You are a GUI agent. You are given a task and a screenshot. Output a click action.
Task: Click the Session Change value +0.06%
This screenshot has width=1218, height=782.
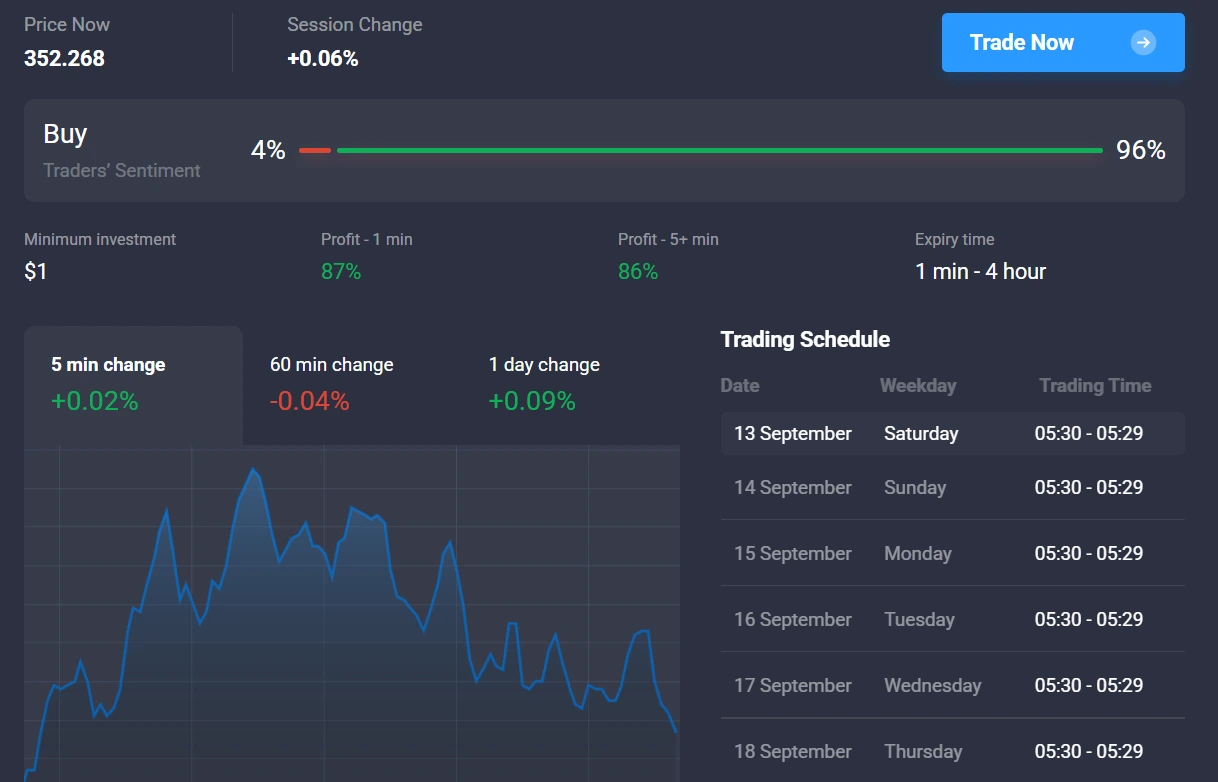[322, 58]
